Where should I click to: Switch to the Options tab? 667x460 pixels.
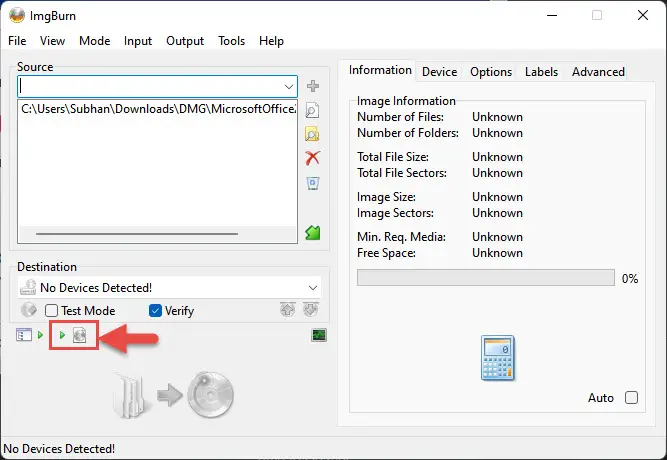coord(491,72)
